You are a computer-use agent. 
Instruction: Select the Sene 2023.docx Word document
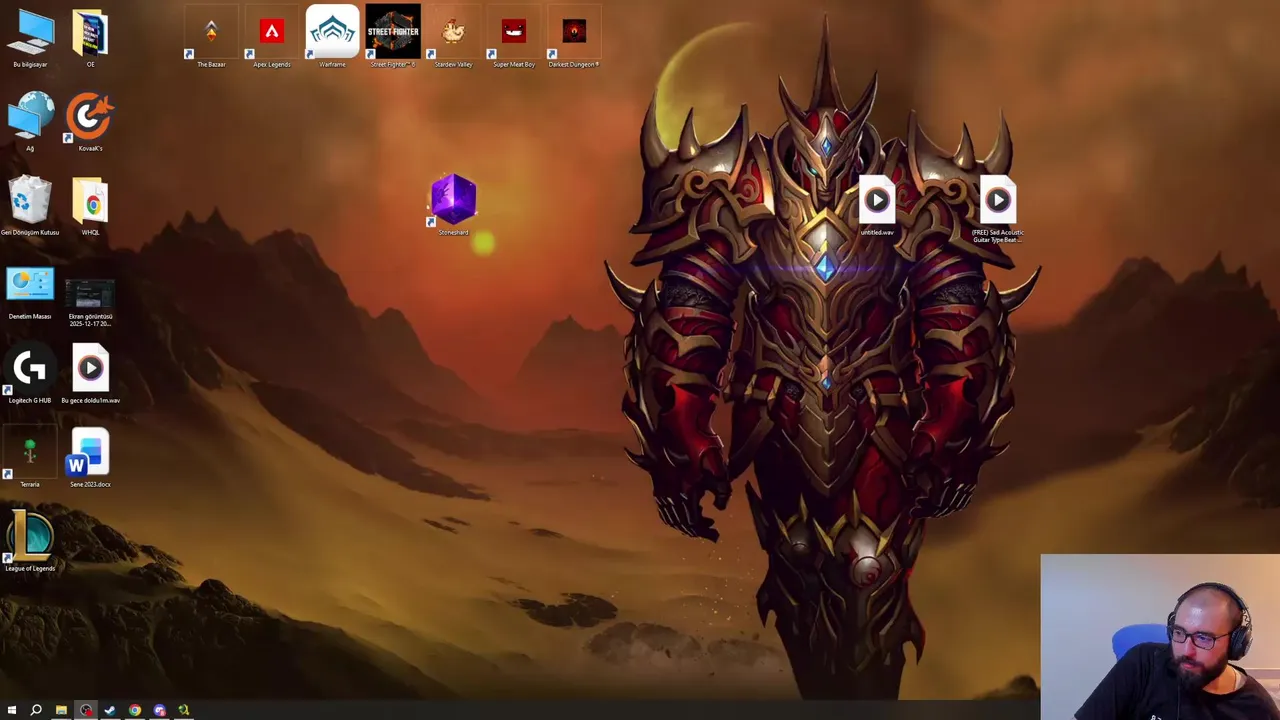90,458
